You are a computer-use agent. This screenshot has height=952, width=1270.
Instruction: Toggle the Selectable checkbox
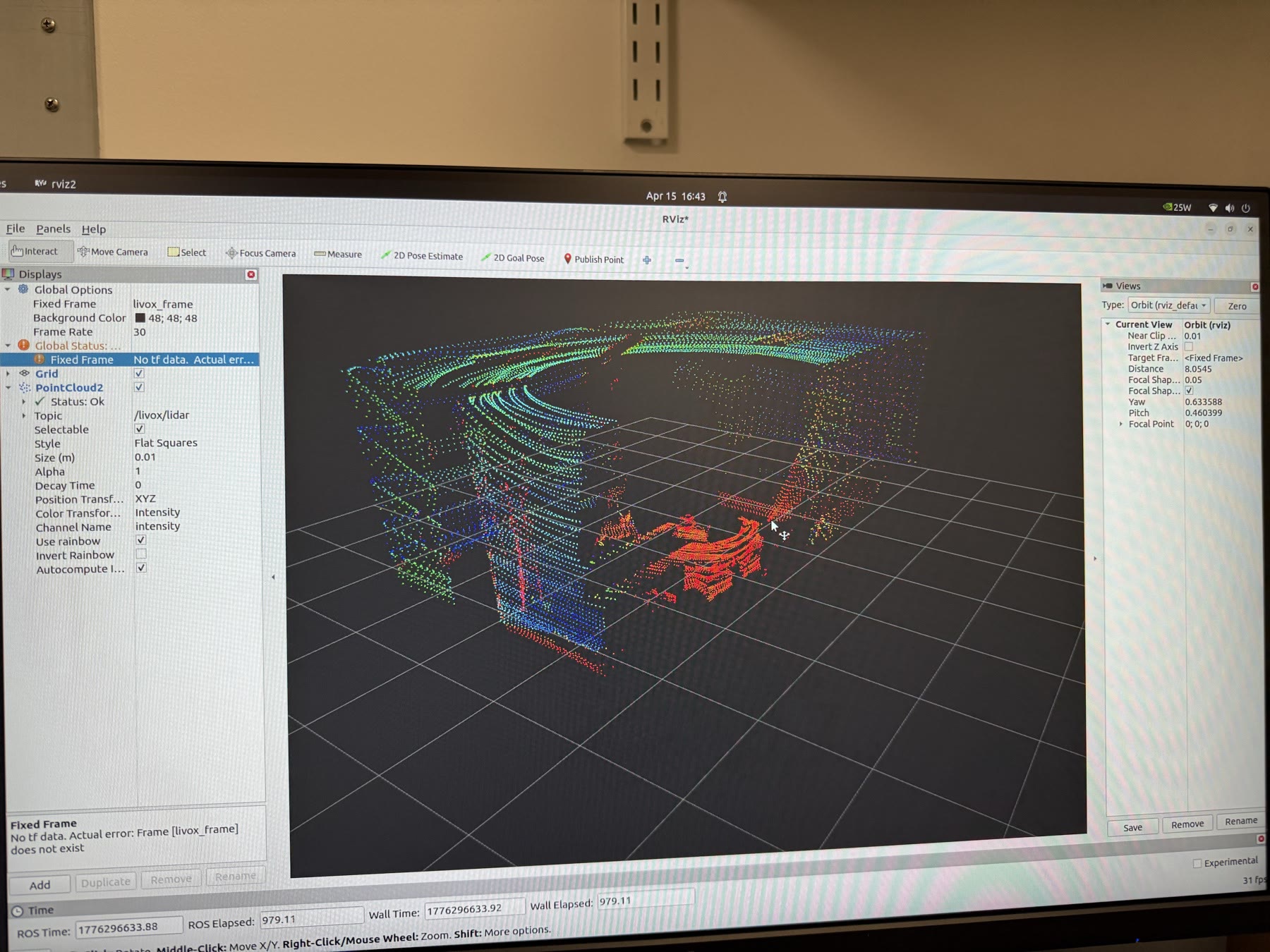tap(140, 429)
